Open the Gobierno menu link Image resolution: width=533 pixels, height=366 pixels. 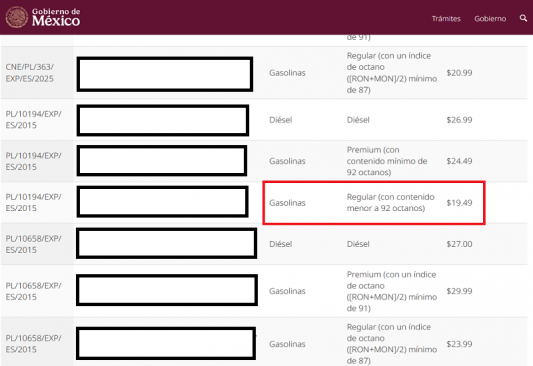point(490,19)
